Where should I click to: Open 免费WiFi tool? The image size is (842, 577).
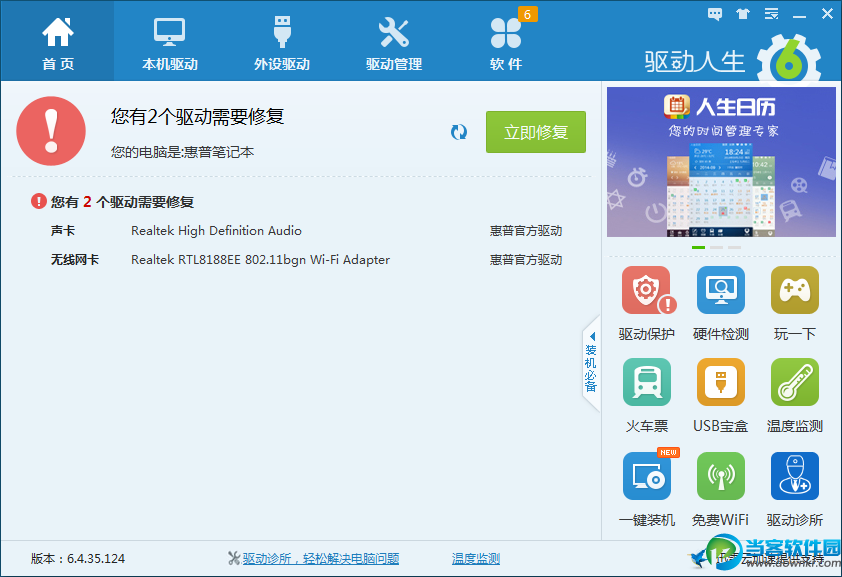click(721, 489)
